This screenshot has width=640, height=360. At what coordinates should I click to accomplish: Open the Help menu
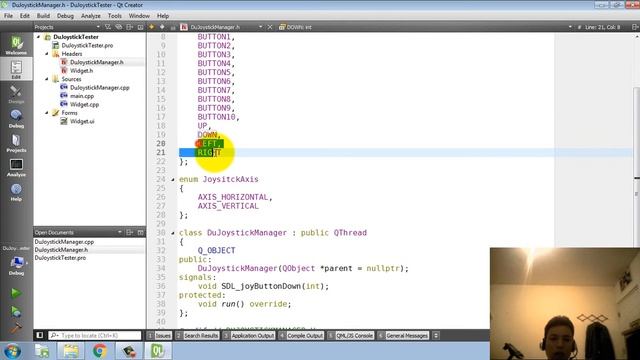point(163,16)
